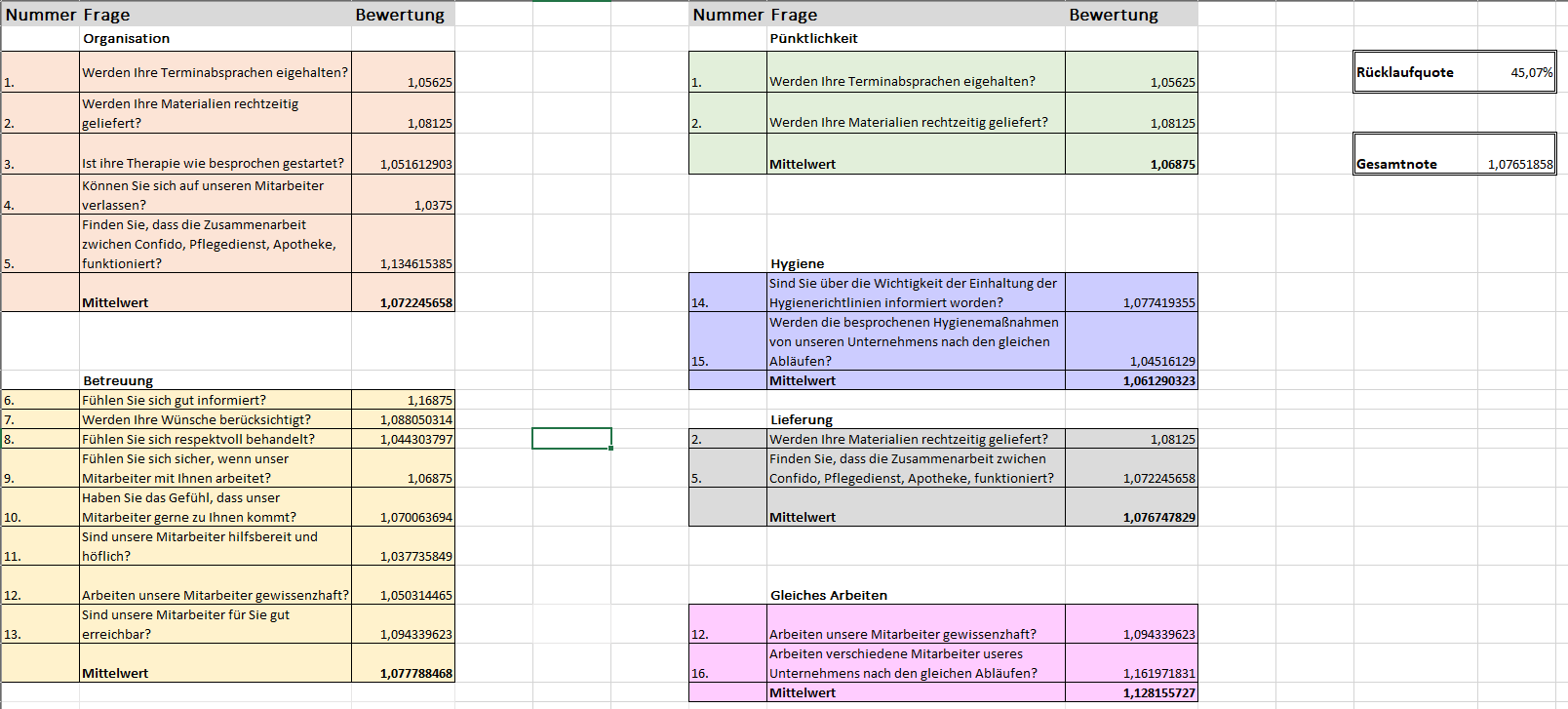
Task: Click the value 1,077419355
Action: (1131, 293)
